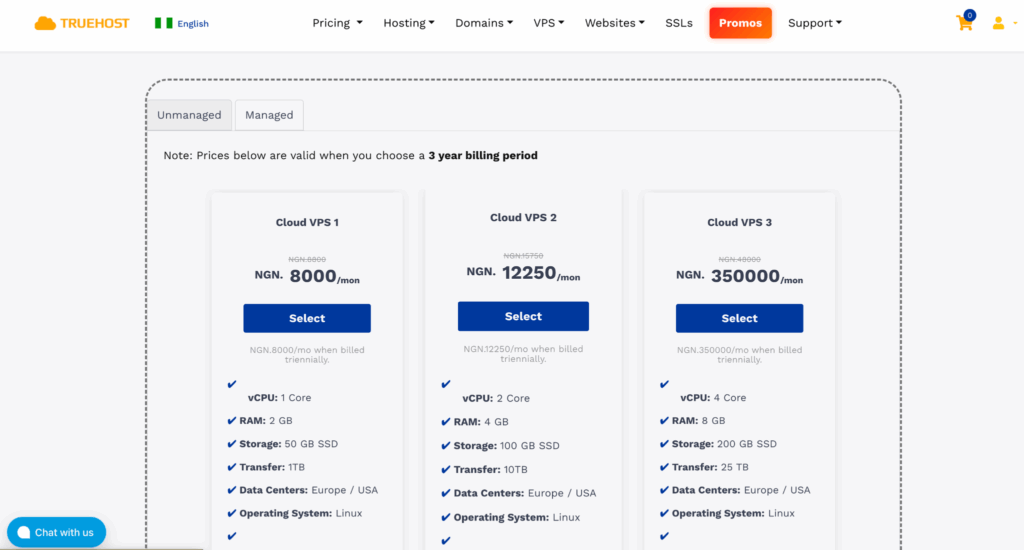
Task: Click 'NGN.12250/mo when billed triennially' note
Action: click(x=523, y=353)
